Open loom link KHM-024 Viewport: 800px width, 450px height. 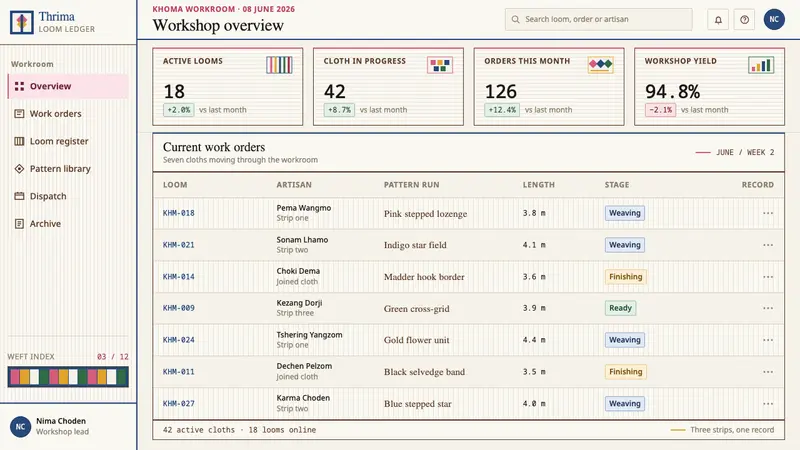pos(179,340)
